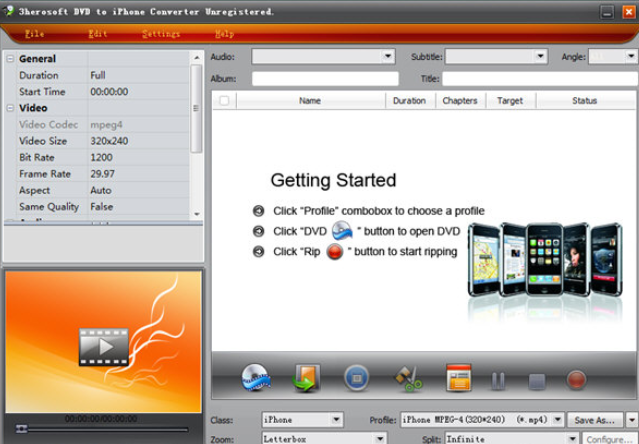Select the Aspect value Auto

101,190
